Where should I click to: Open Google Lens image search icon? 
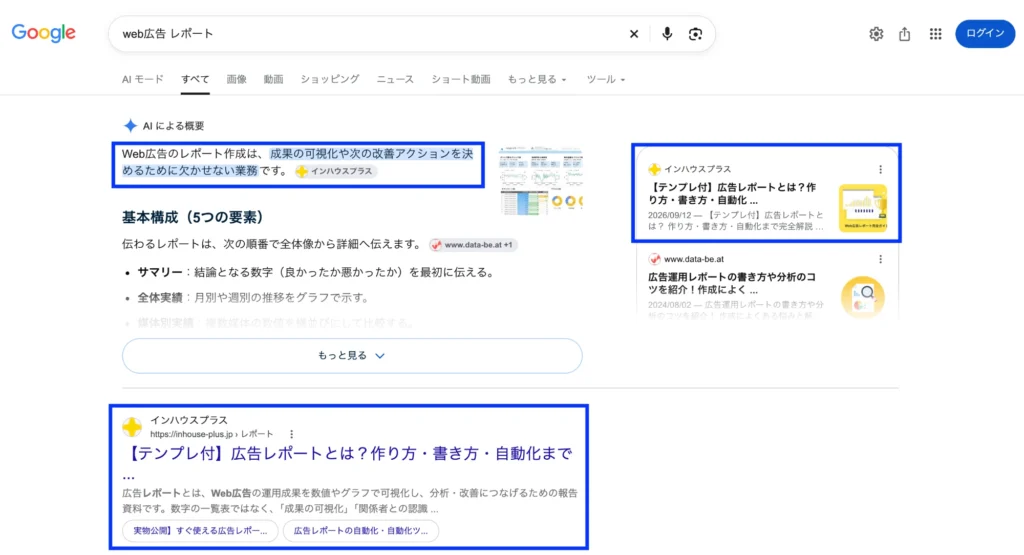click(696, 34)
